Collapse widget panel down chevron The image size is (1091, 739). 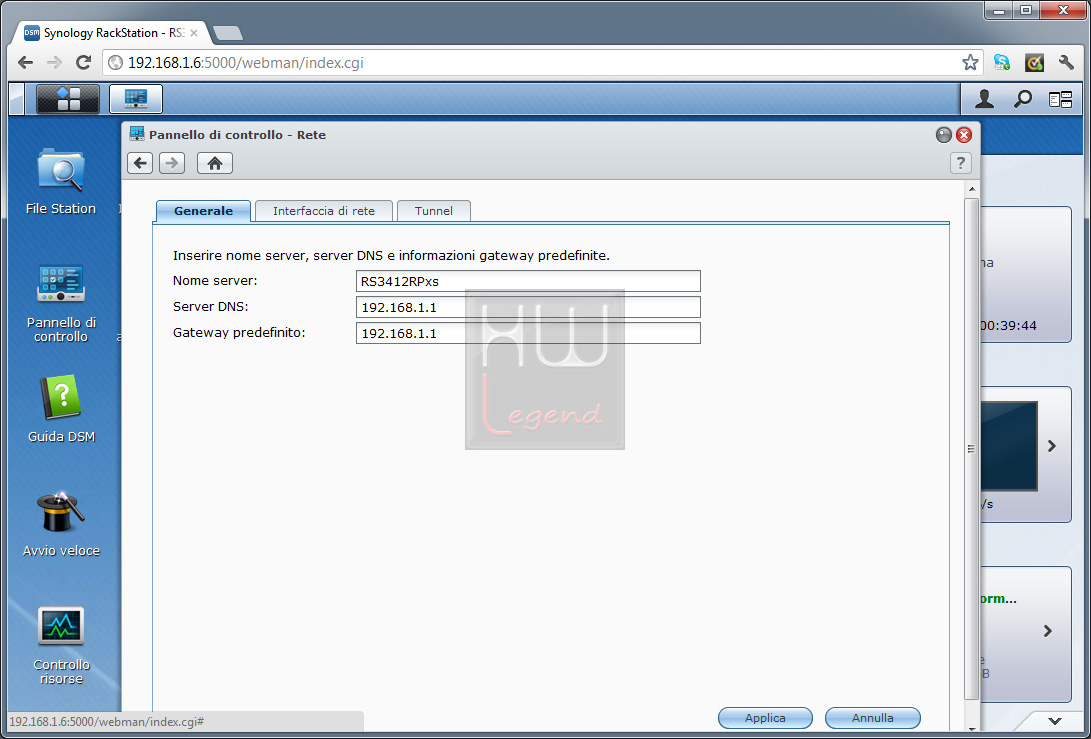coord(1056,721)
